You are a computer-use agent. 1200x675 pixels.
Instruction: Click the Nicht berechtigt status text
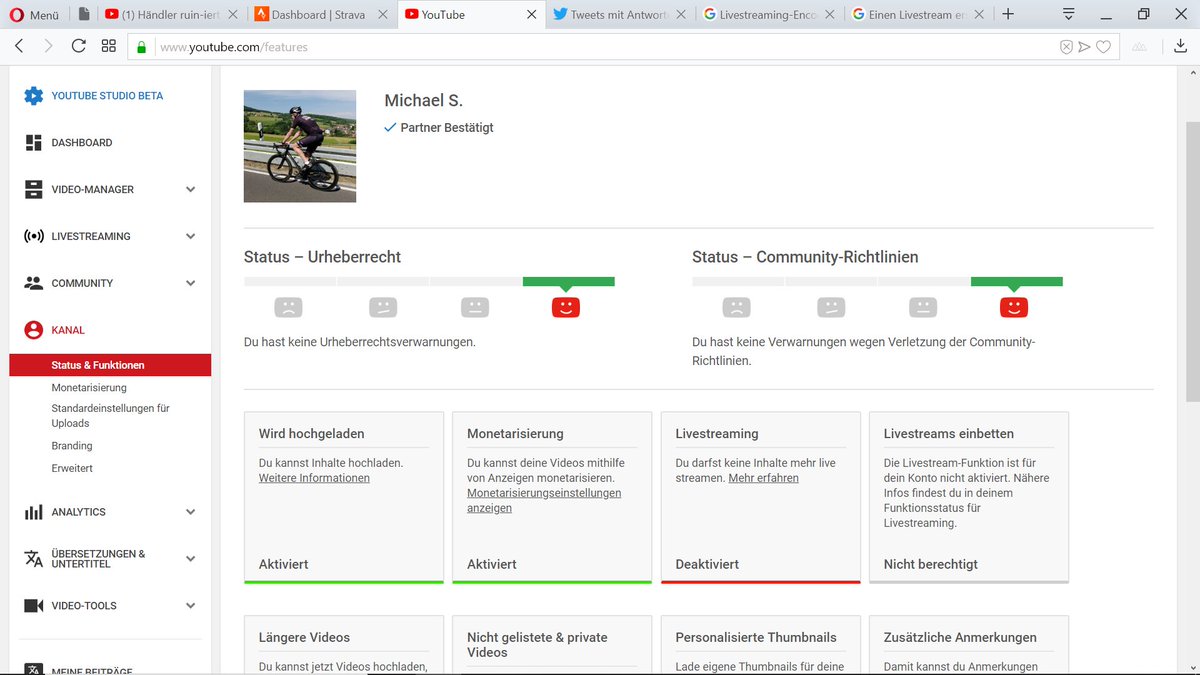931,564
